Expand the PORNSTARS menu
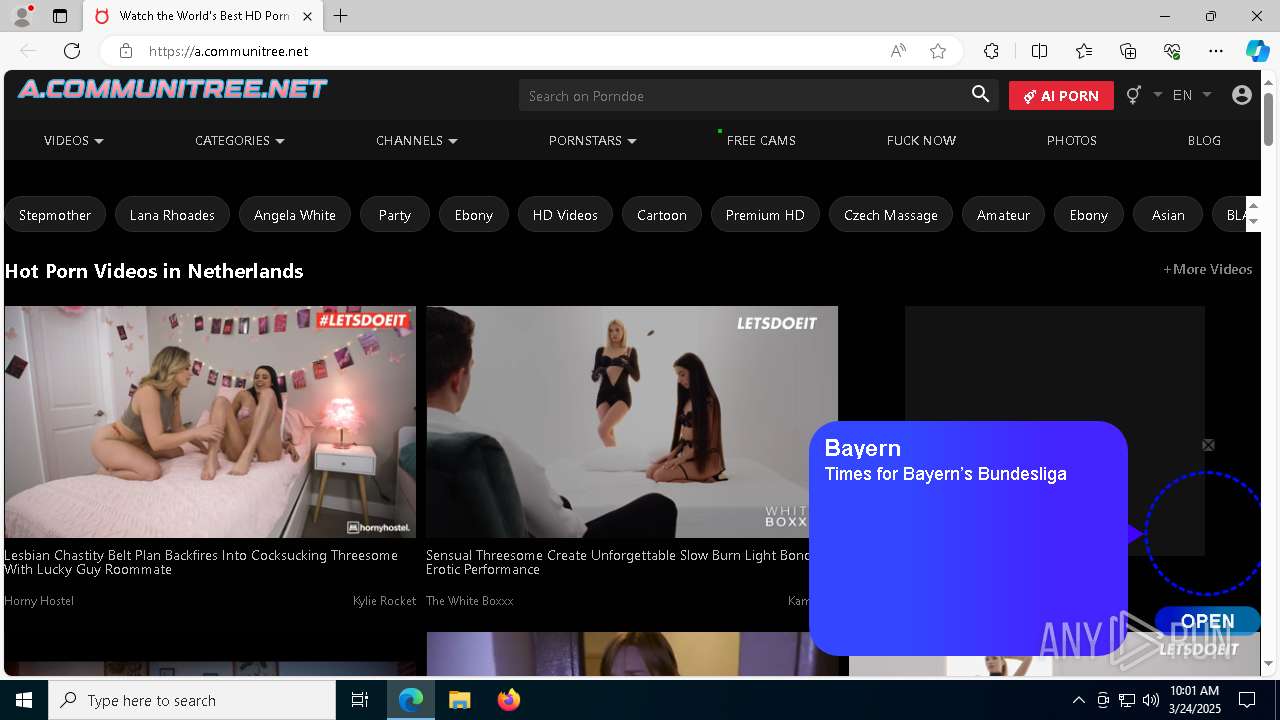This screenshot has height=720, width=1280. point(593,141)
